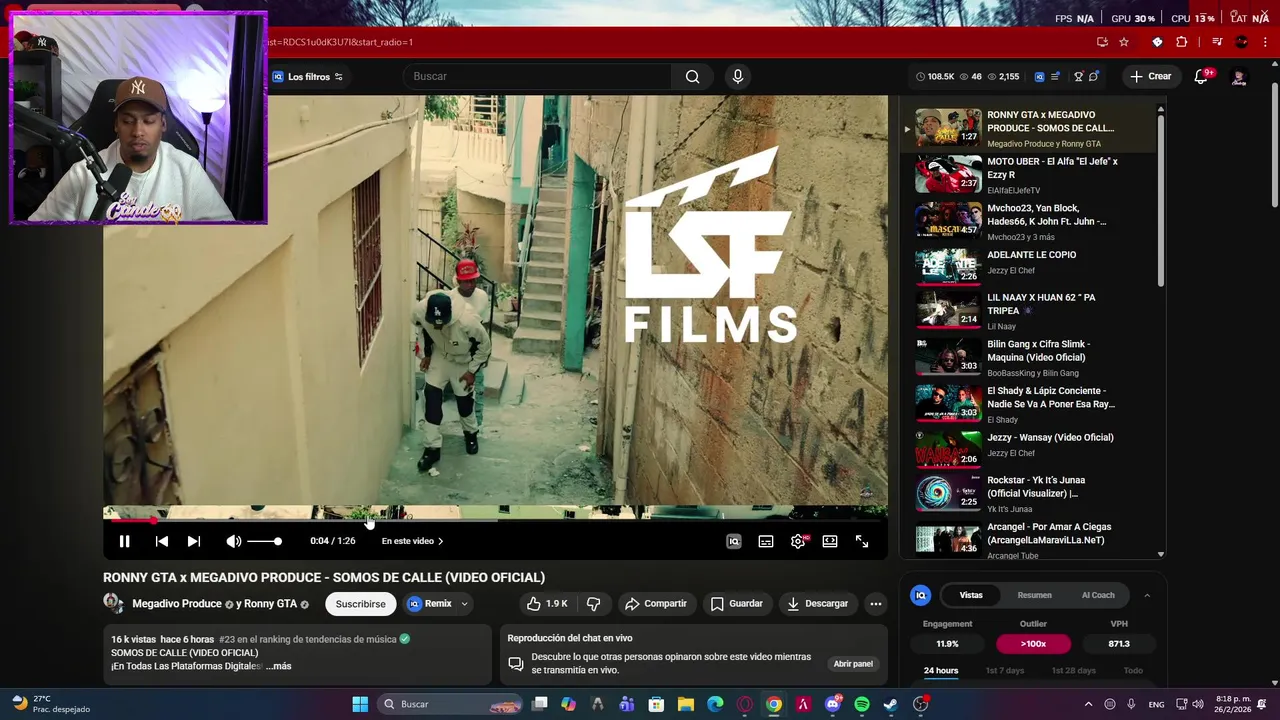
Task: Enter fullscreen mode in the player
Action: (x=862, y=541)
